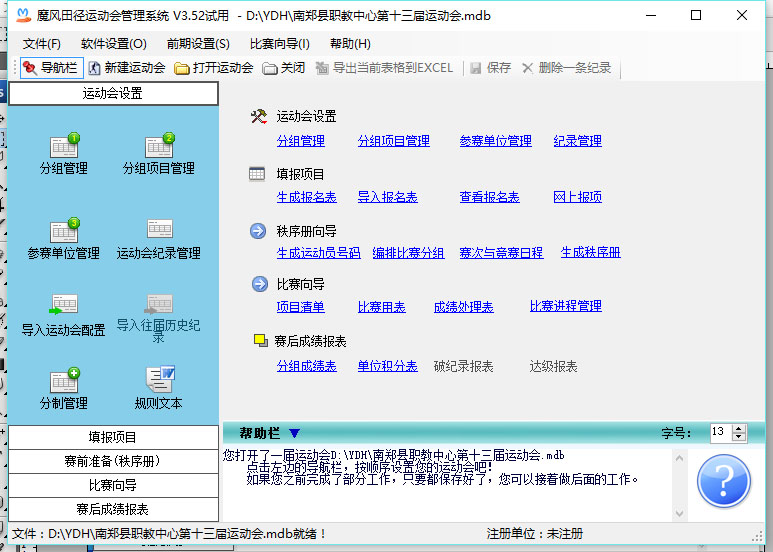Open the 文件(F) menu

(41, 44)
